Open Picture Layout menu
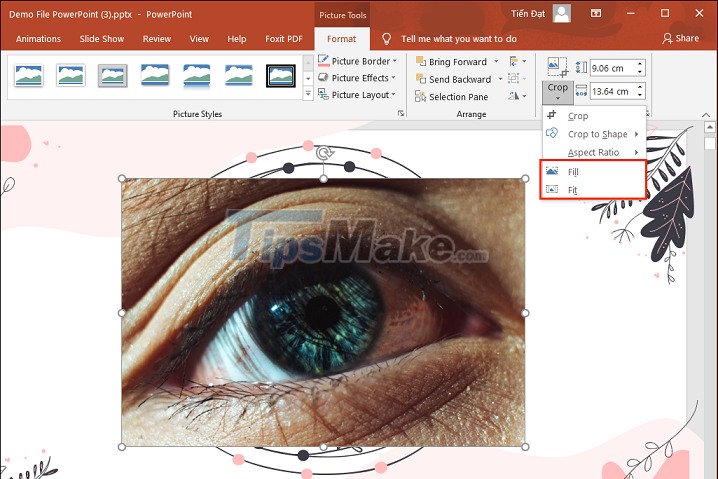The height and width of the screenshot is (479, 718). (357, 95)
